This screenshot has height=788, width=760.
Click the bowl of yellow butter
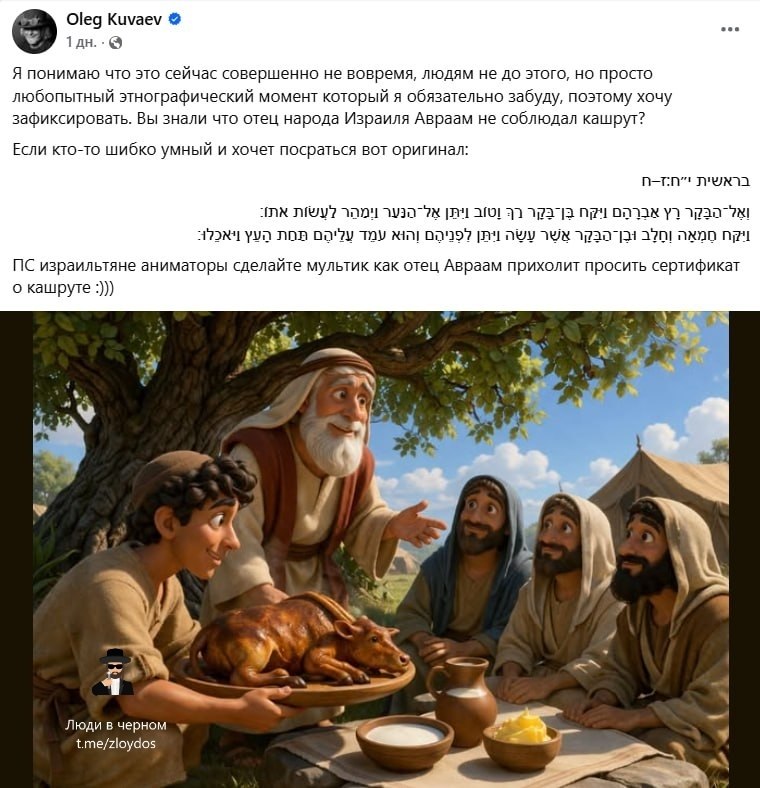(x=522, y=736)
